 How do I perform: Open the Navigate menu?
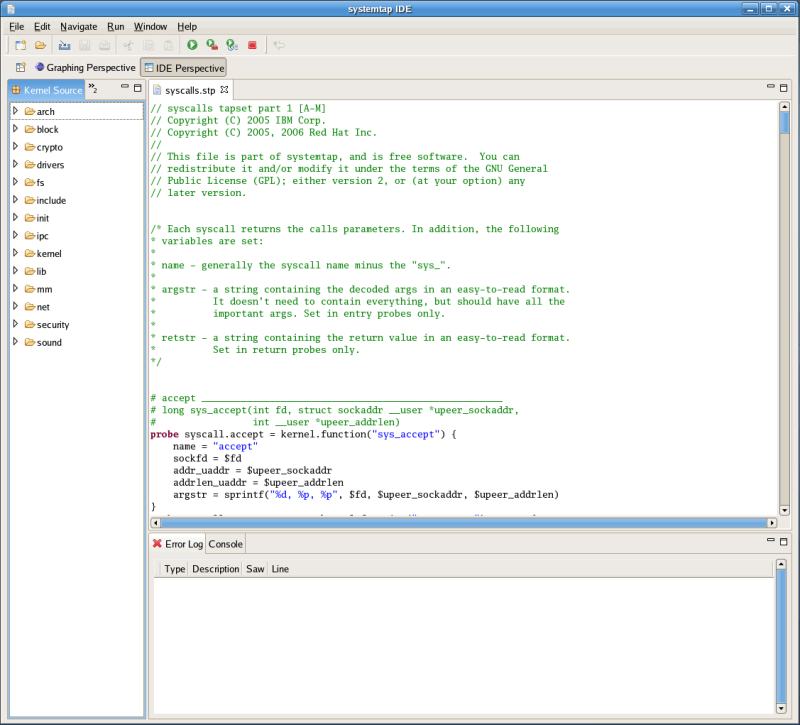(x=78, y=26)
